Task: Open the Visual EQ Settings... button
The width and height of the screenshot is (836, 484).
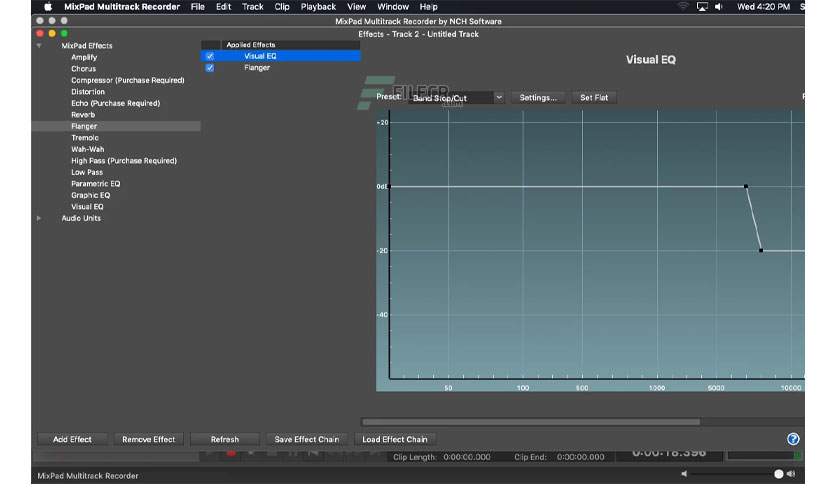Action: pyautogui.click(x=538, y=98)
